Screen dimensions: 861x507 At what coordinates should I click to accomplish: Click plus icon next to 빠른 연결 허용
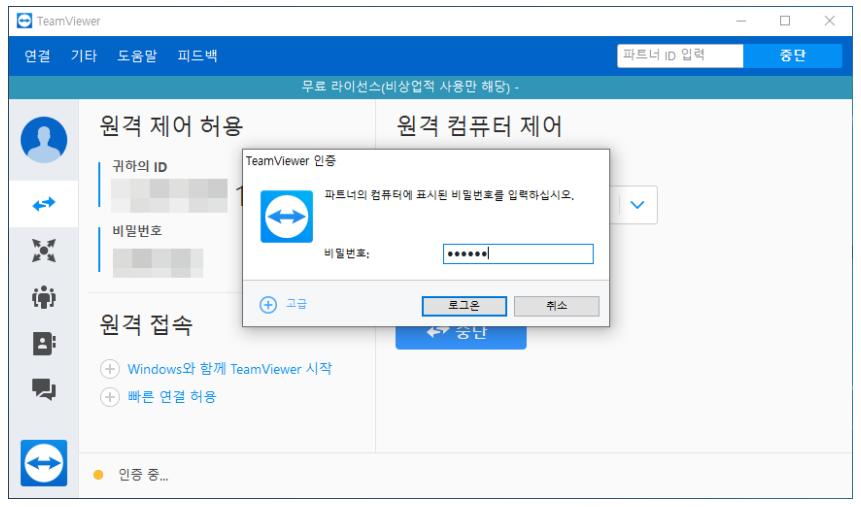point(110,397)
